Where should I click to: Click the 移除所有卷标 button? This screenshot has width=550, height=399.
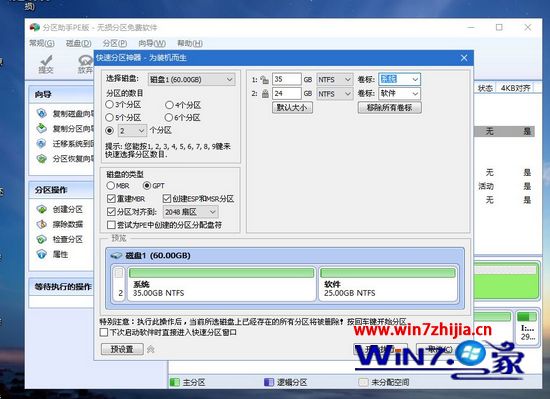click(389, 107)
